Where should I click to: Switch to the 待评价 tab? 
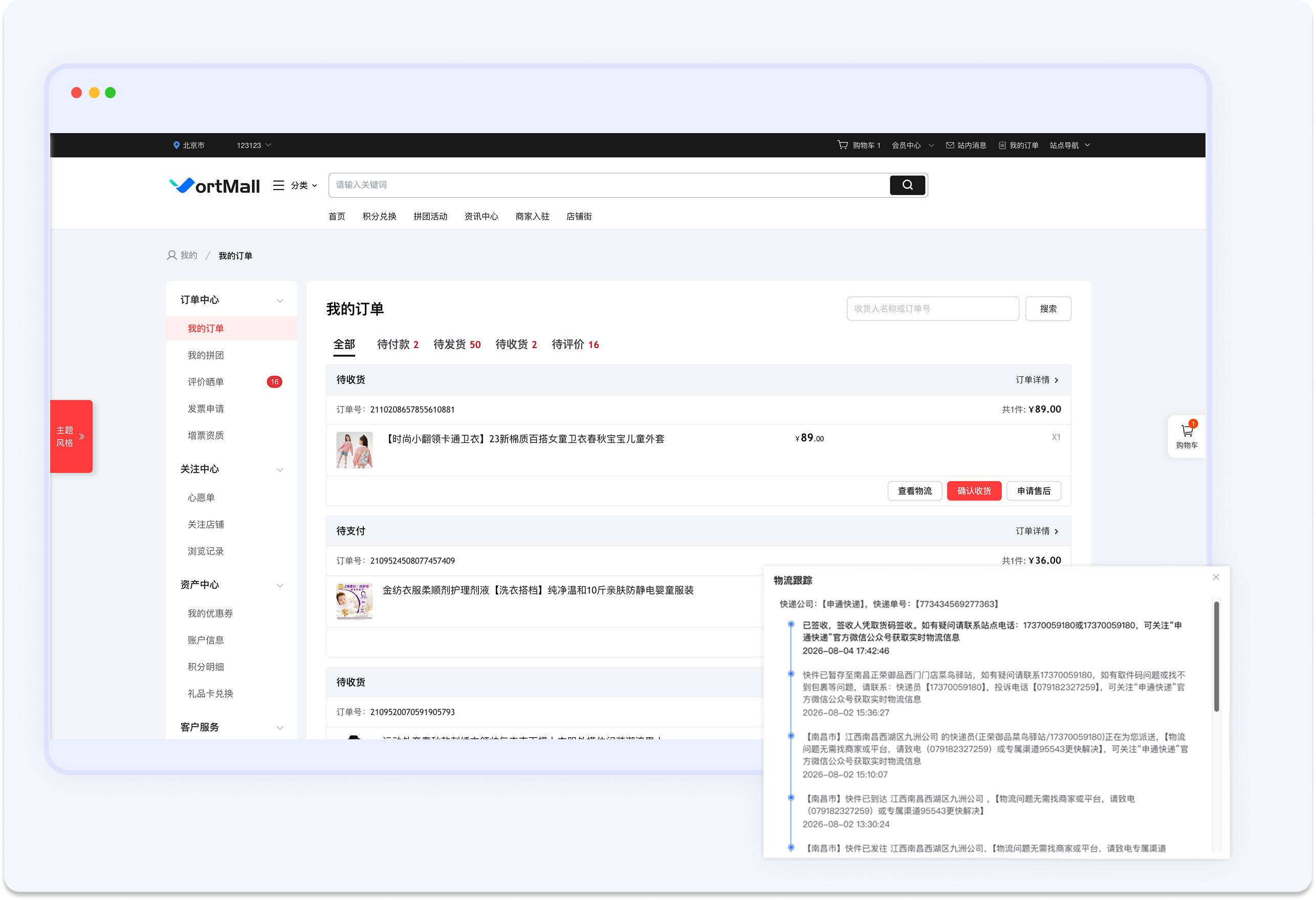[x=575, y=345]
